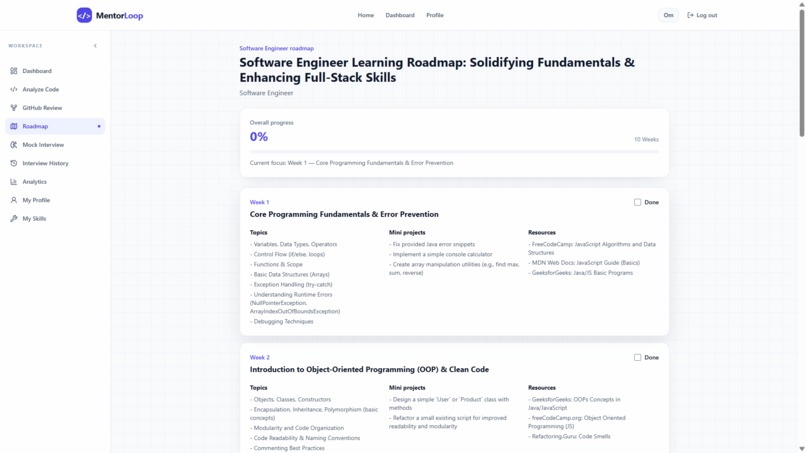Select GitHub Review in the sidebar
This screenshot has width=806, height=453.
point(55,108)
